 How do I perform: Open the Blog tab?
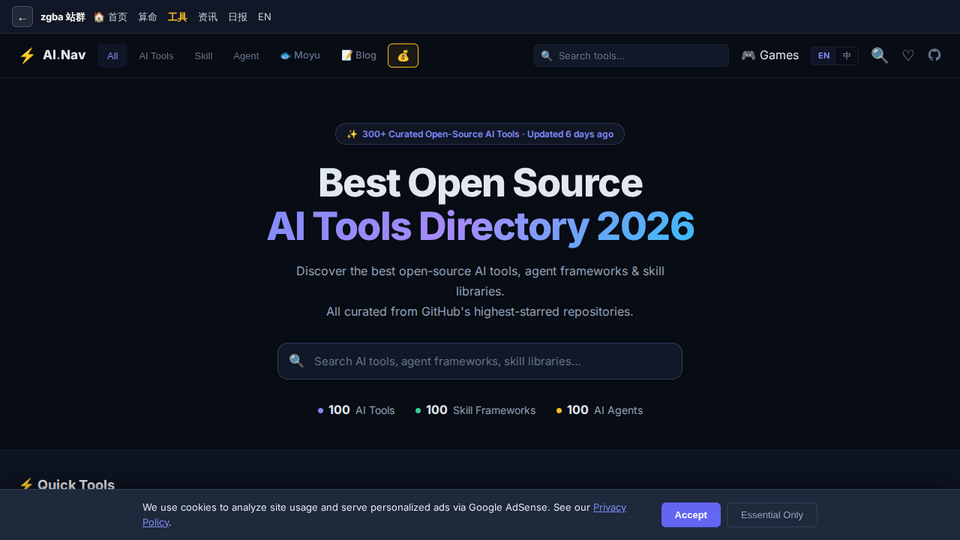(x=359, y=56)
